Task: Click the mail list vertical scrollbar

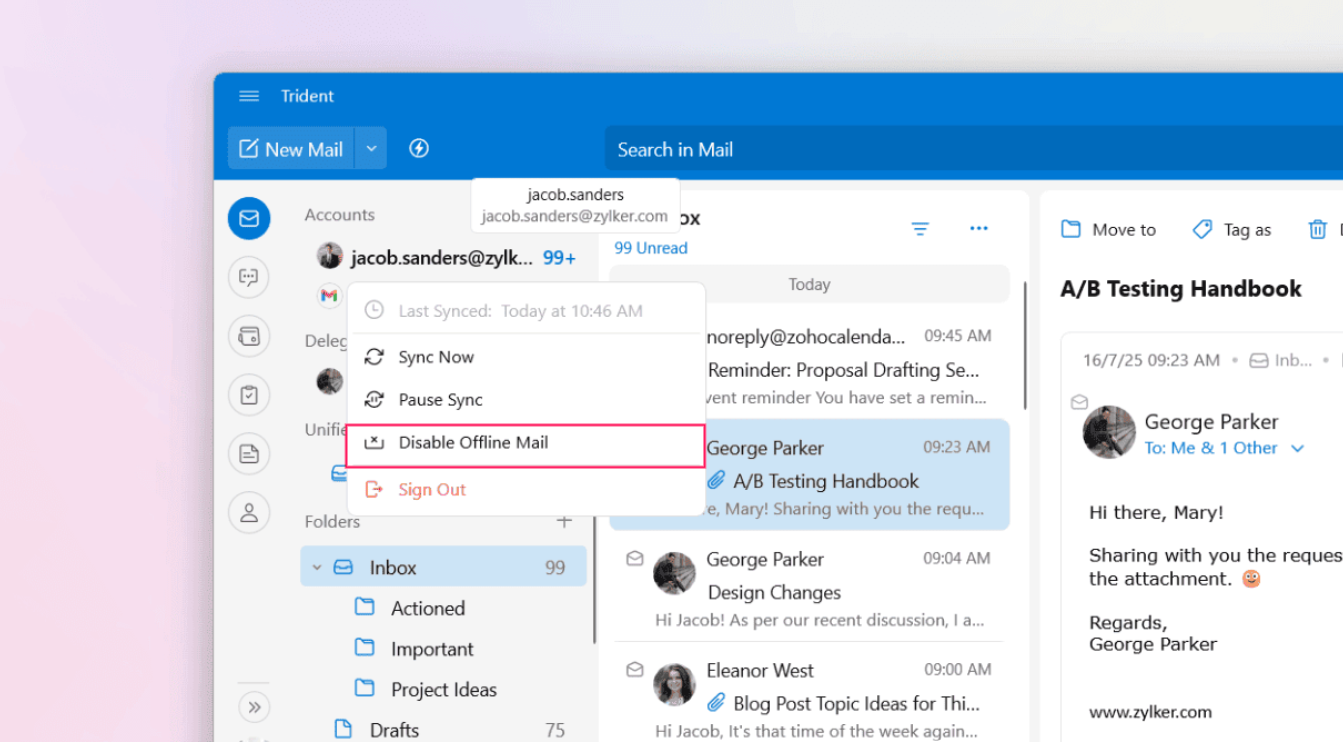Action: coord(1025,345)
